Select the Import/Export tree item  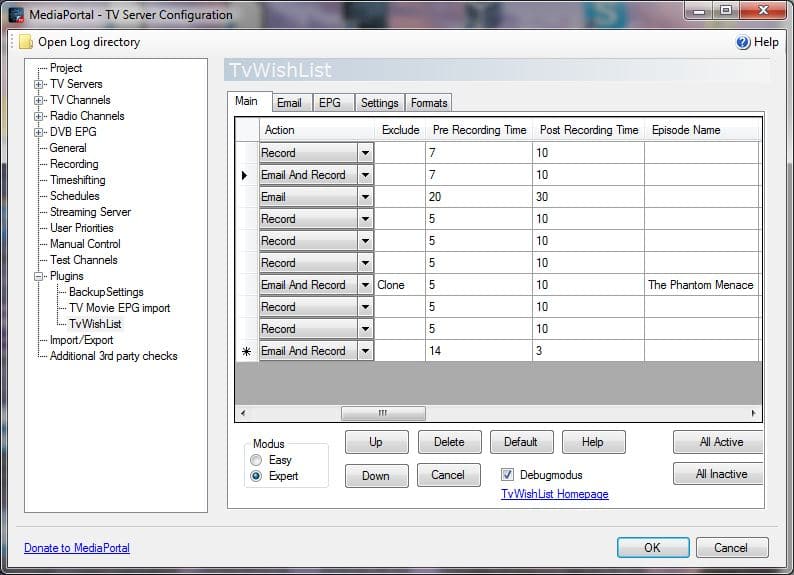81,340
